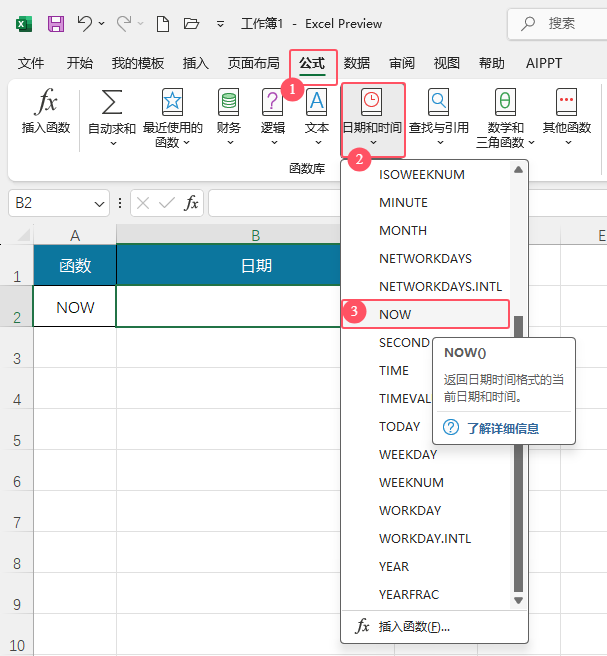Open the 页面布局 tab
This screenshot has height=656, width=607.
coord(254,63)
